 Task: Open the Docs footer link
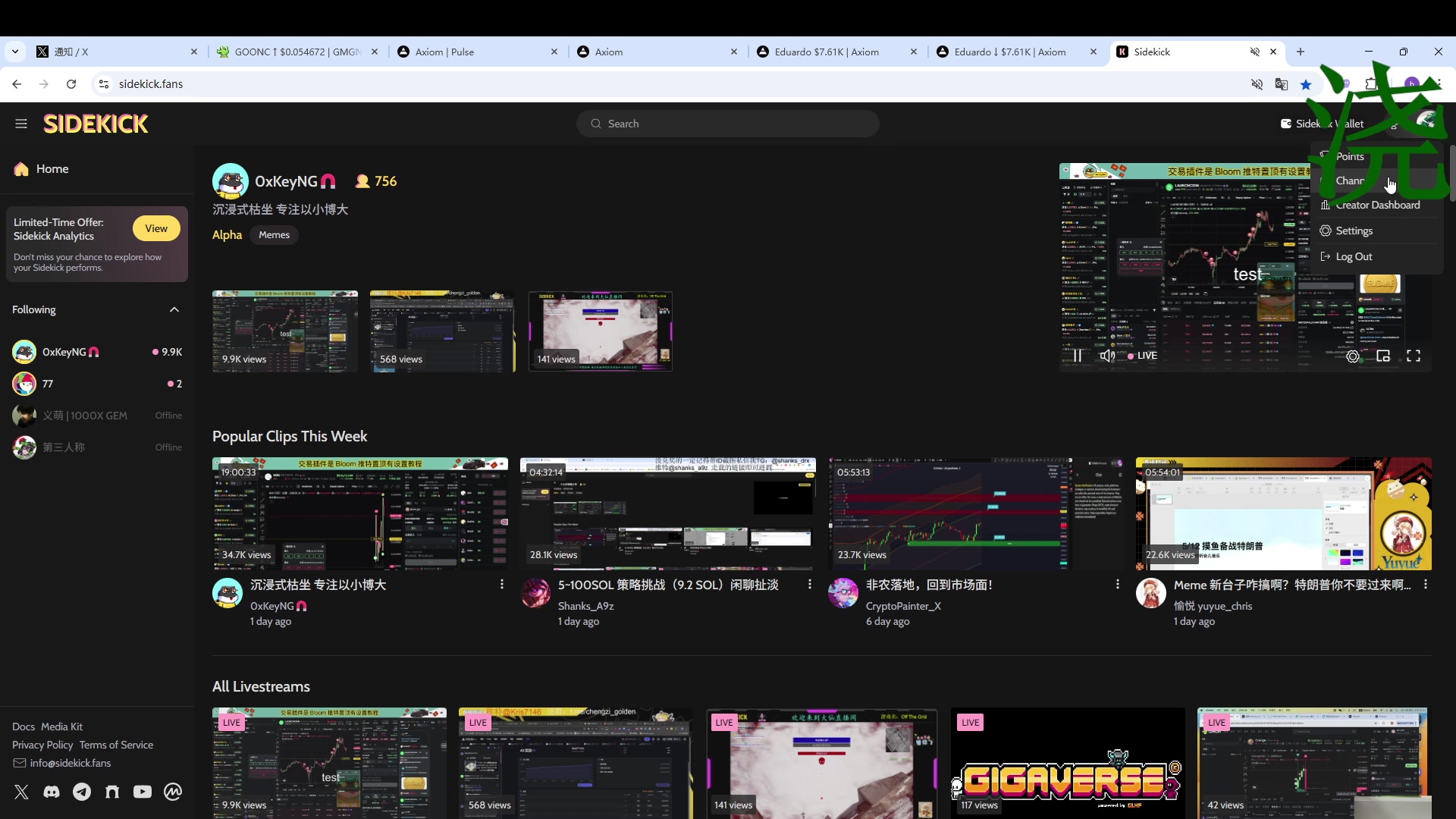click(24, 726)
